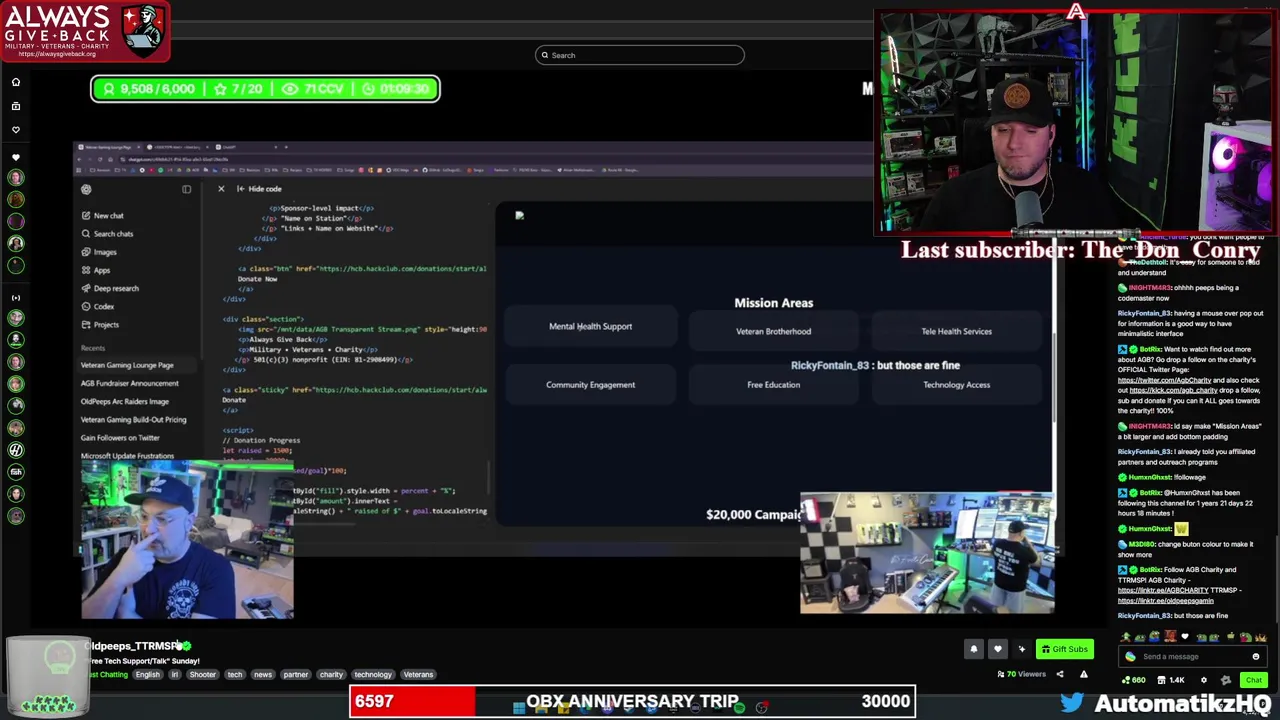Click the Shooter tag

tap(203, 675)
